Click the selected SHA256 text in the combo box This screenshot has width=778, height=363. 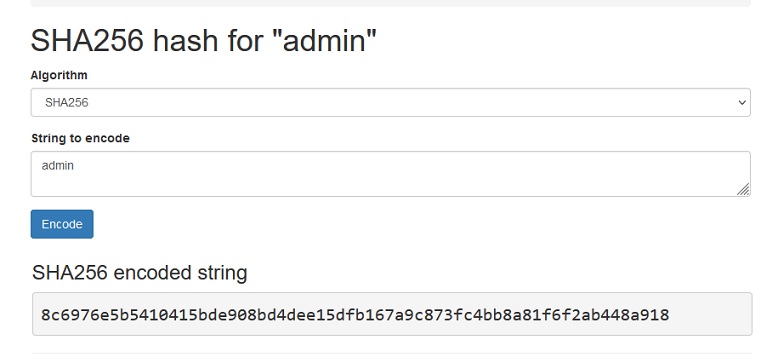[66, 103]
